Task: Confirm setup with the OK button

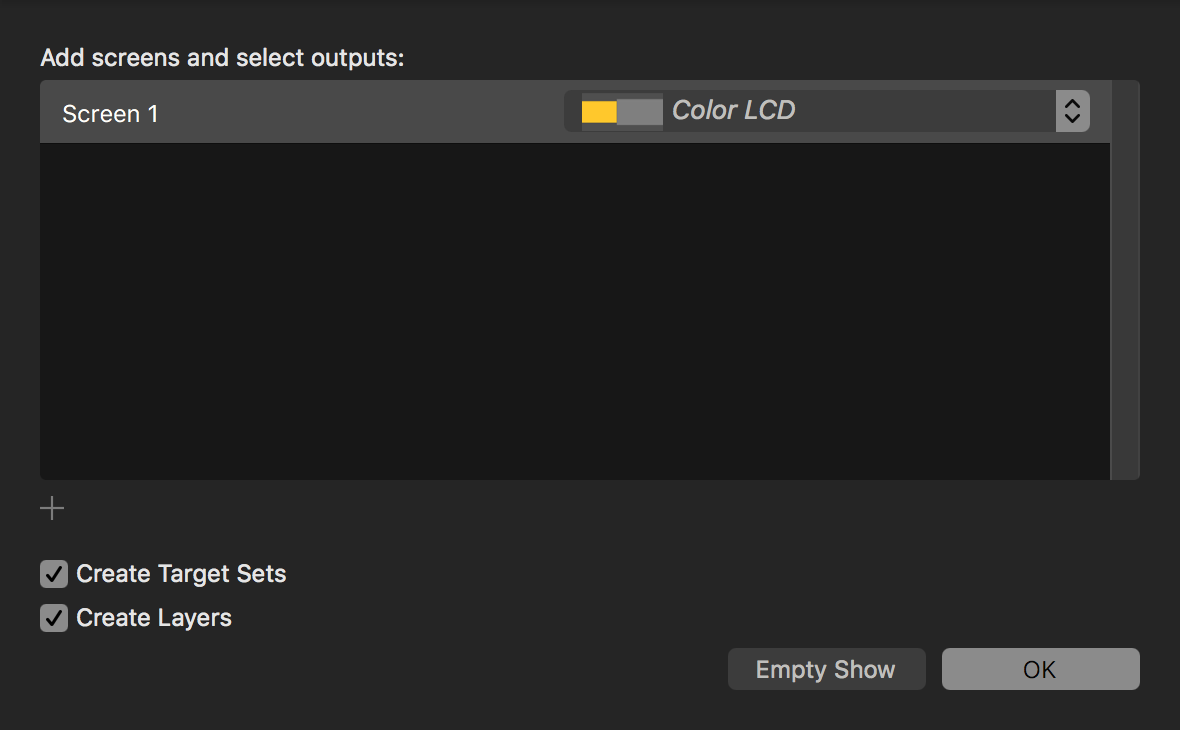Action: (x=1040, y=669)
